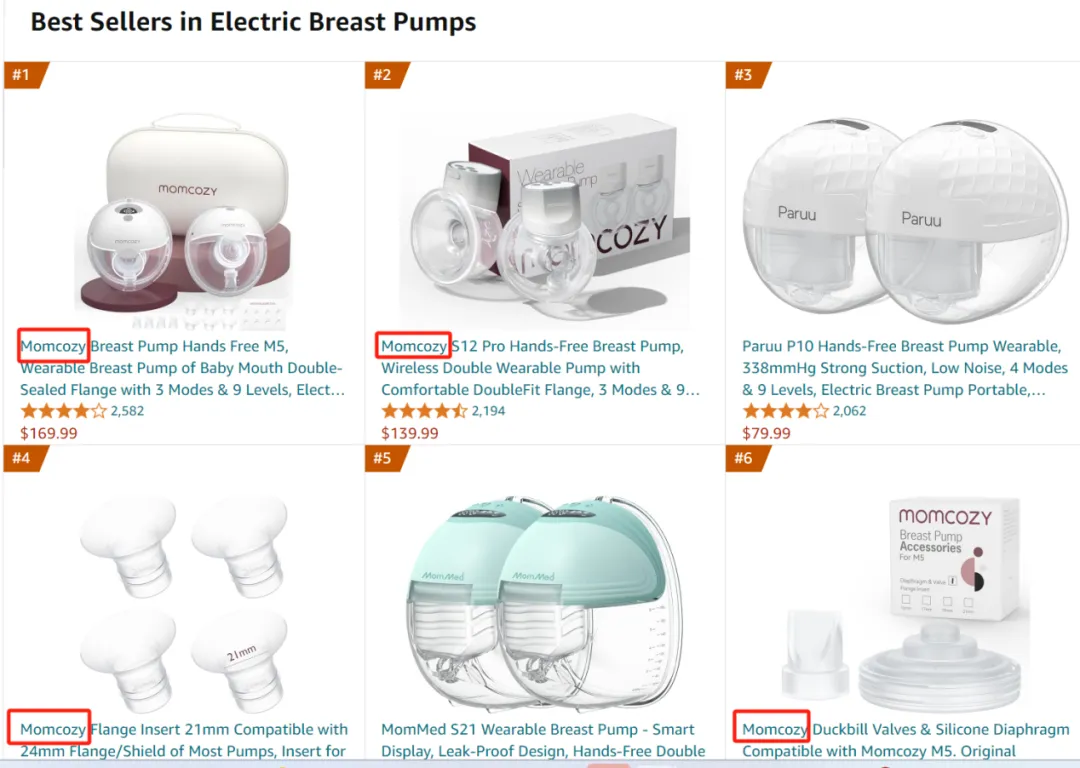Click the #6 bestseller rank badge
The width and height of the screenshot is (1080, 768).
pos(748,458)
